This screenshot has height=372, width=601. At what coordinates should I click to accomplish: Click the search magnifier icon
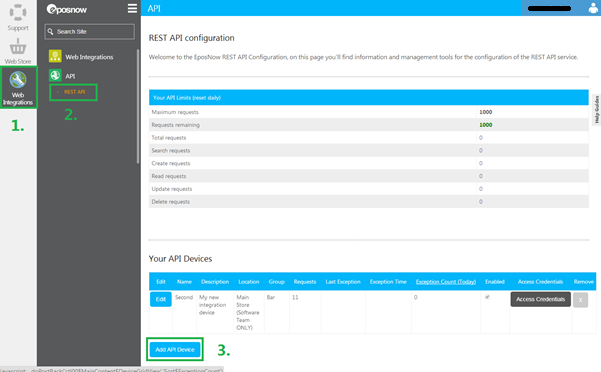[x=50, y=31]
